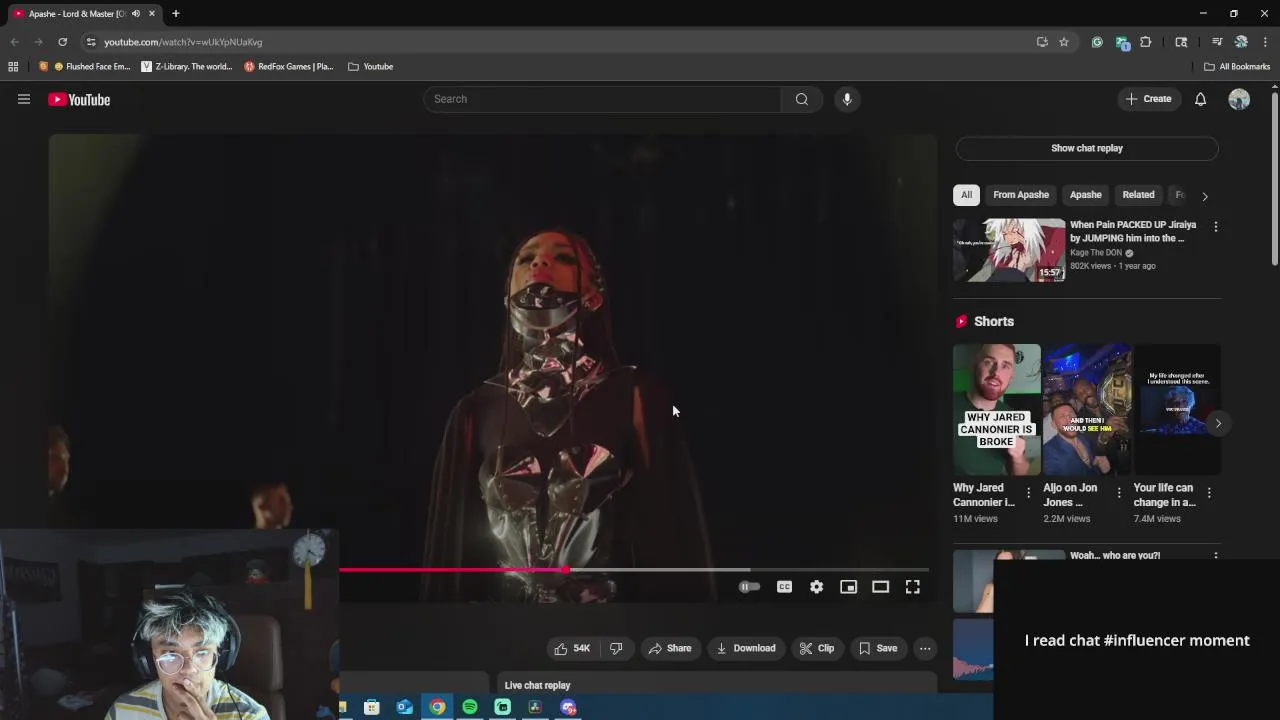Enter full screen mode
Viewport: 1280px width, 720px height.
912,587
